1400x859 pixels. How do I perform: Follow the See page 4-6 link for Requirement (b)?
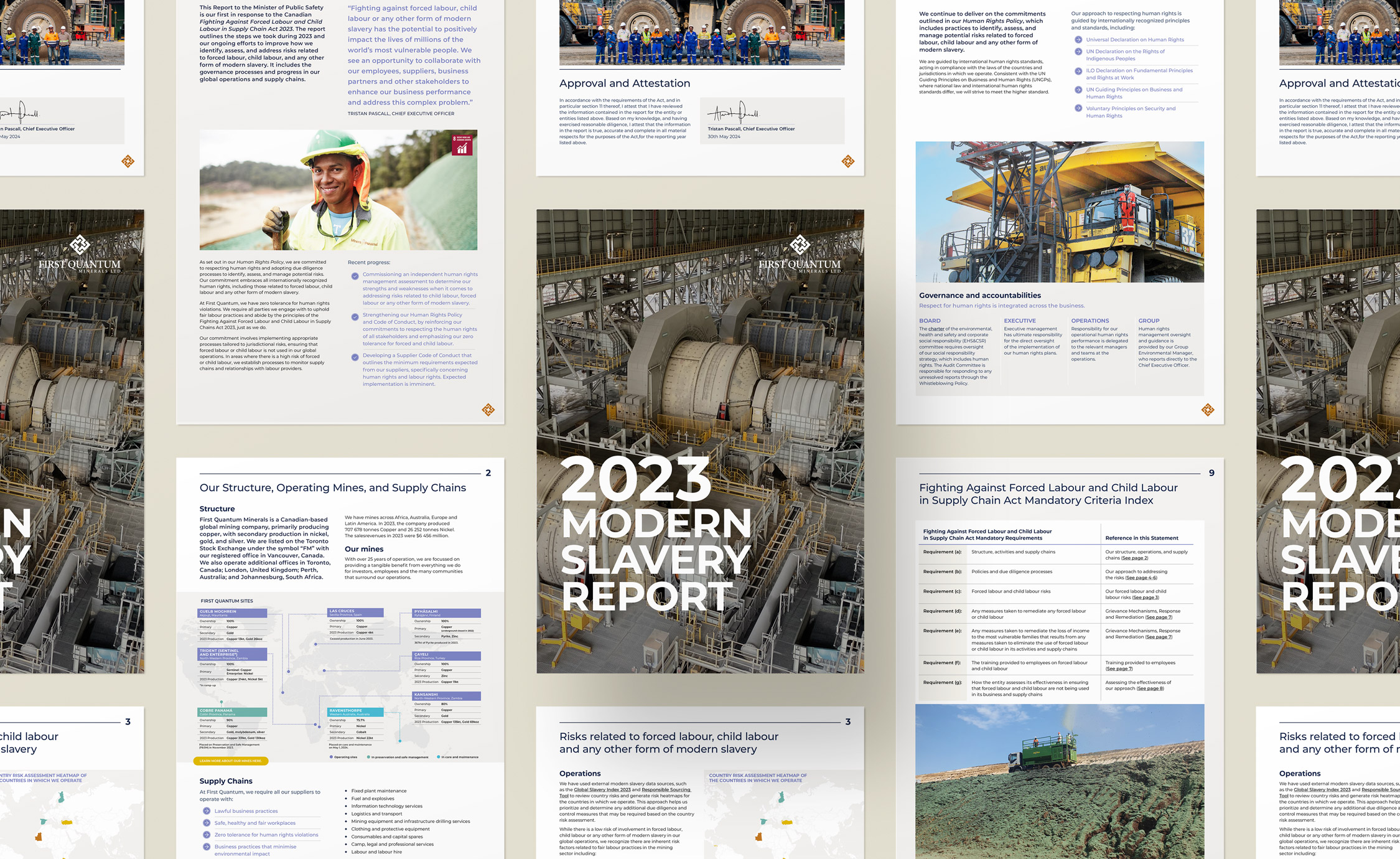pos(1141,578)
